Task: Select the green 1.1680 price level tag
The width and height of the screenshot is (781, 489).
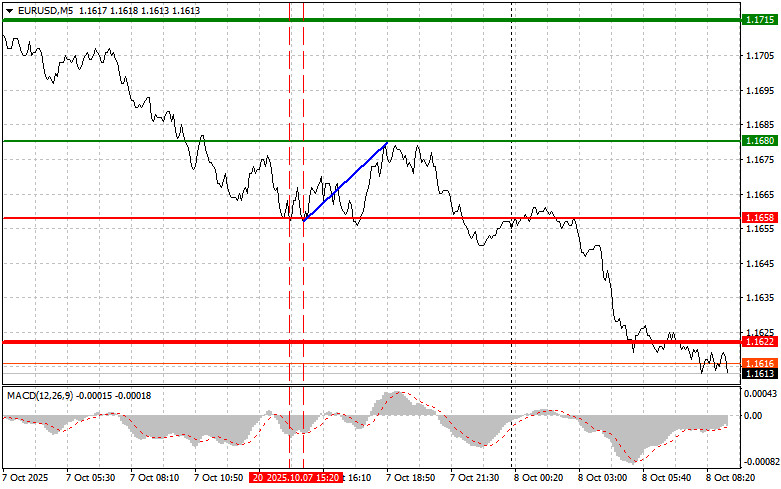Action: pos(759,141)
